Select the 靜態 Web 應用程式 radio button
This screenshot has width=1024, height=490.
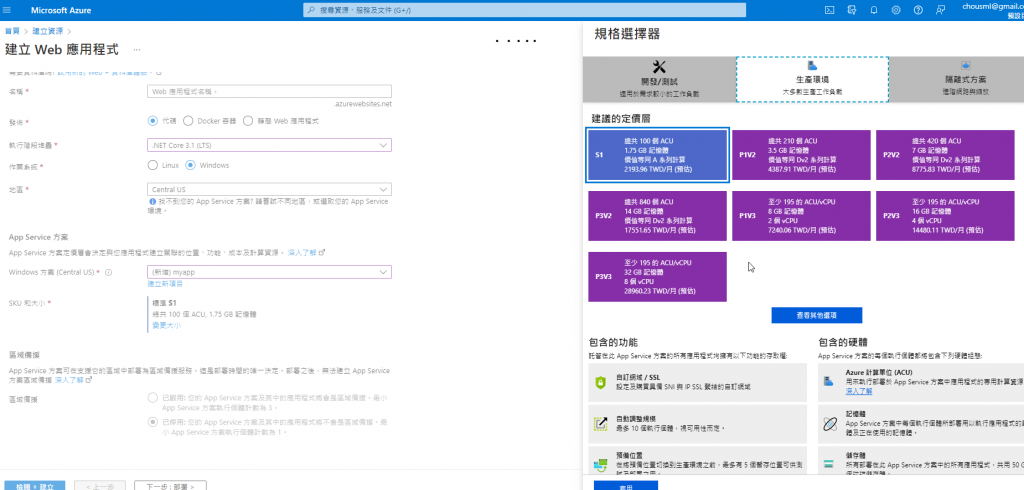click(x=248, y=120)
